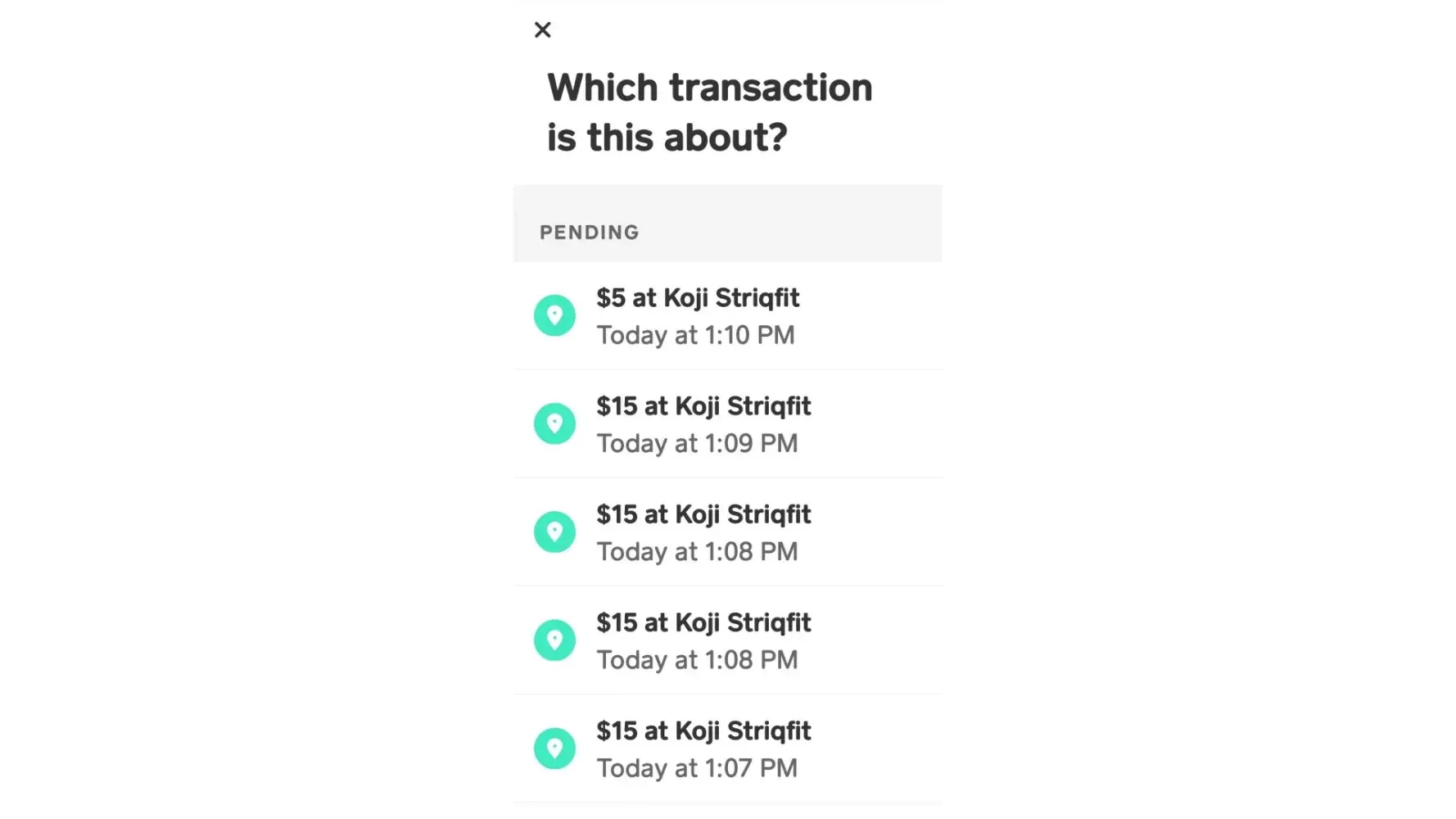Click the pin icon for the 1:09 PM transaction
The width and height of the screenshot is (1456, 819).
tap(554, 423)
